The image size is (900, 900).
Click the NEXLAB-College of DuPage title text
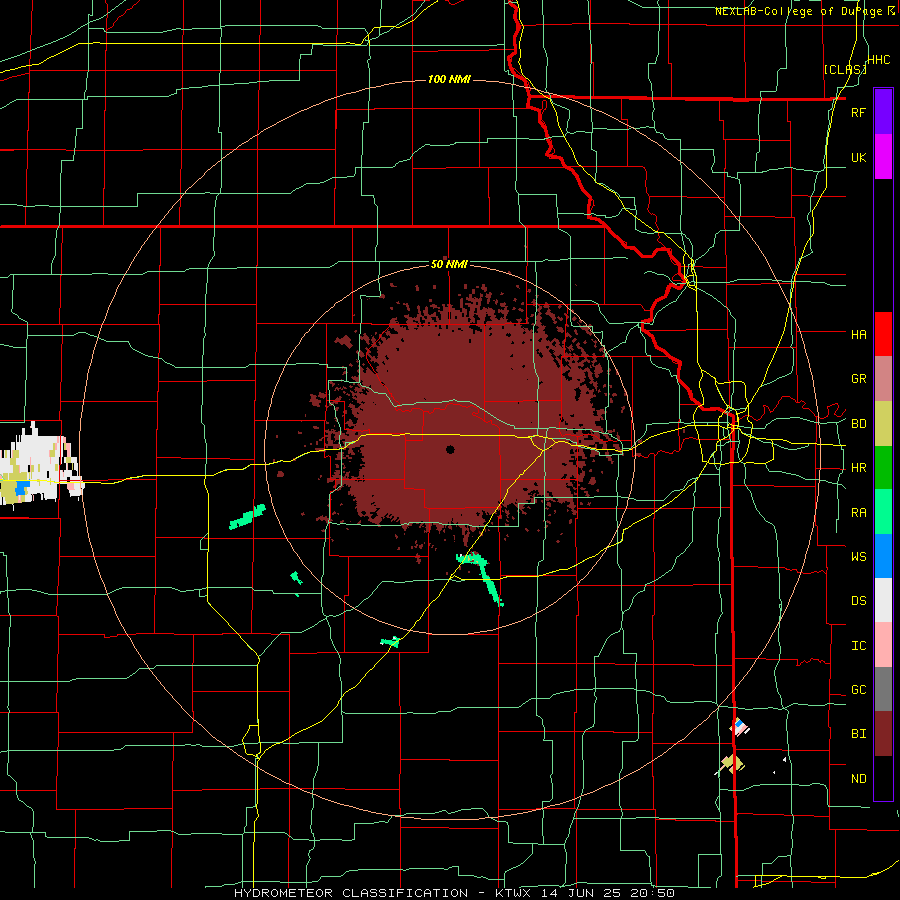pos(800,11)
